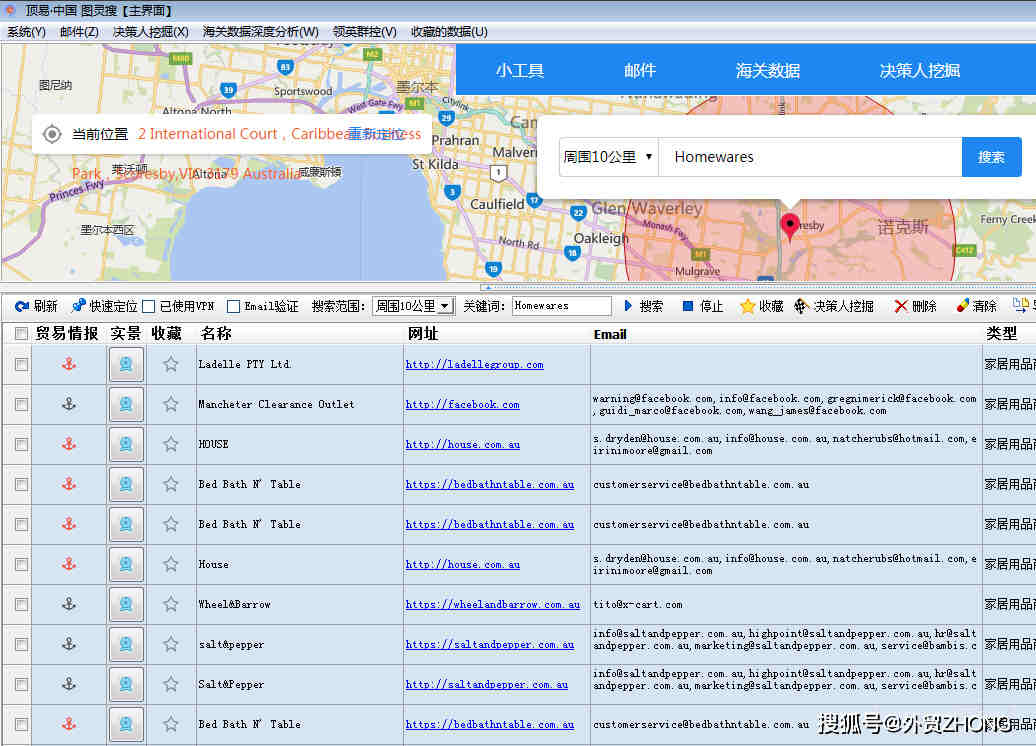1036x746 pixels.
Task: Star the salt&pepper row as favorite
Action: [170, 644]
